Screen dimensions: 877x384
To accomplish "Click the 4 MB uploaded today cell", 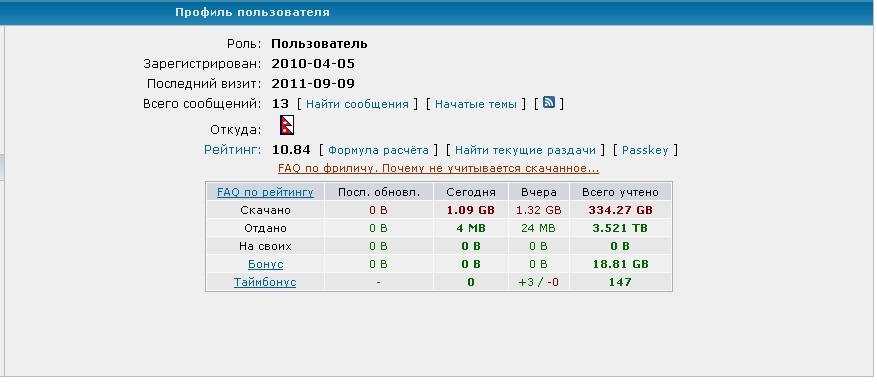I will click(x=471, y=228).
